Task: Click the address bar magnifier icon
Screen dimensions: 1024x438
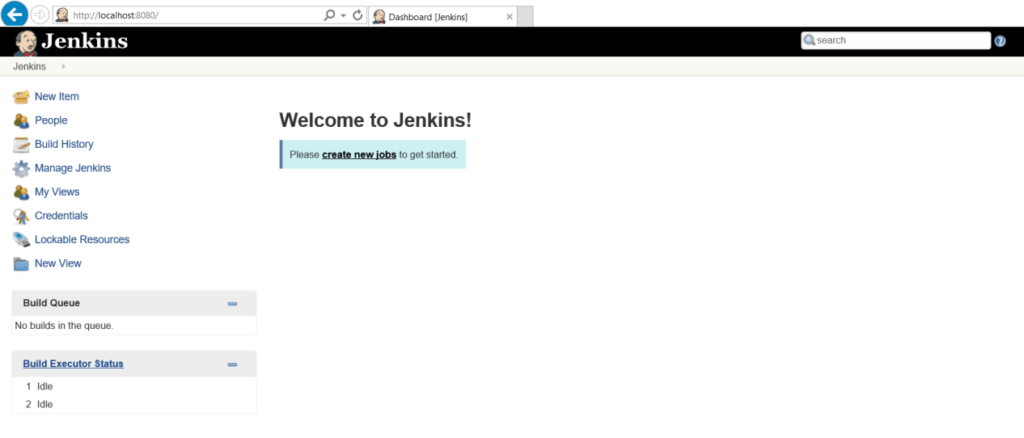Action: [330, 15]
